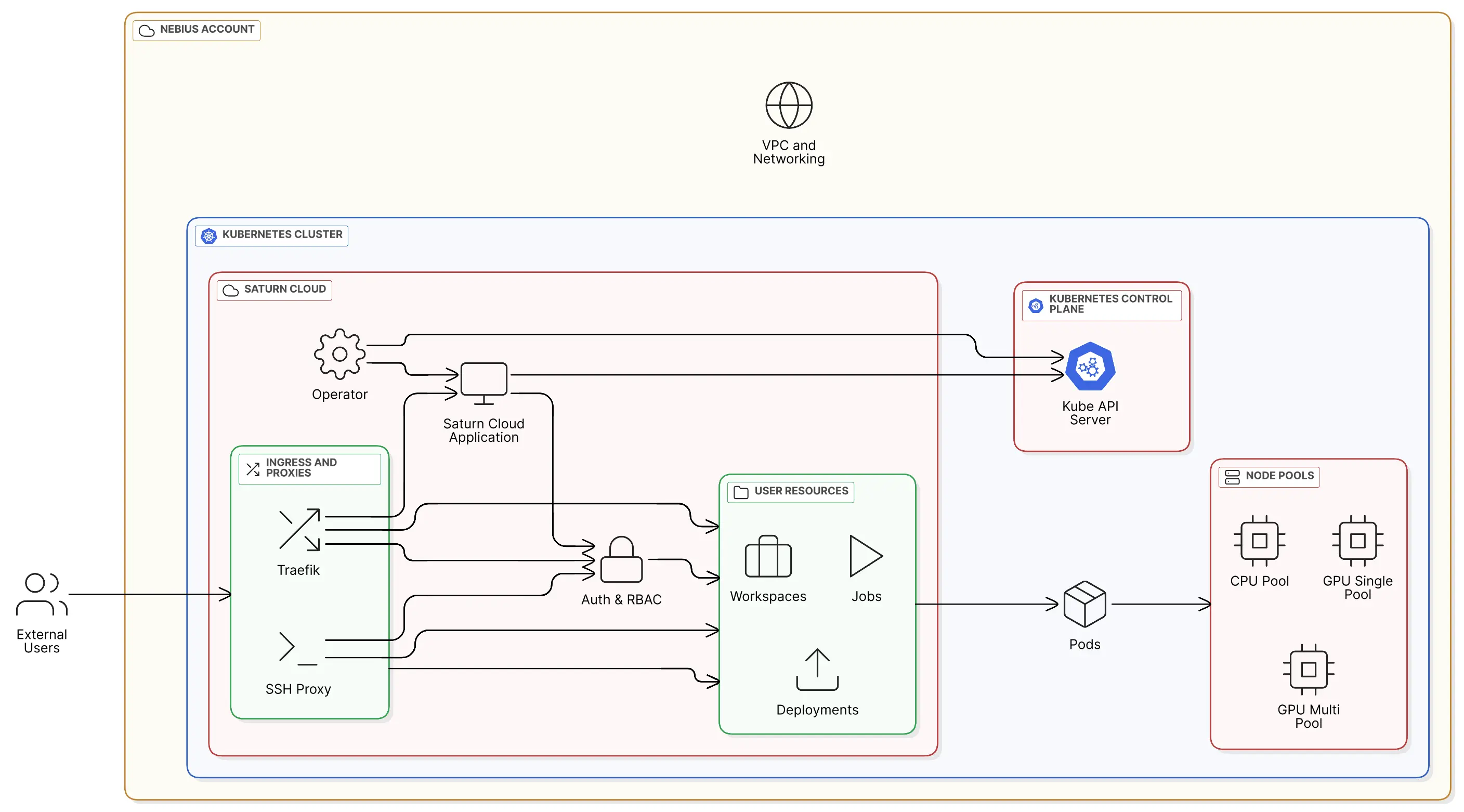1464x812 pixels.
Task: Select the 'Deployments' caption text
Action: pos(817,710)
